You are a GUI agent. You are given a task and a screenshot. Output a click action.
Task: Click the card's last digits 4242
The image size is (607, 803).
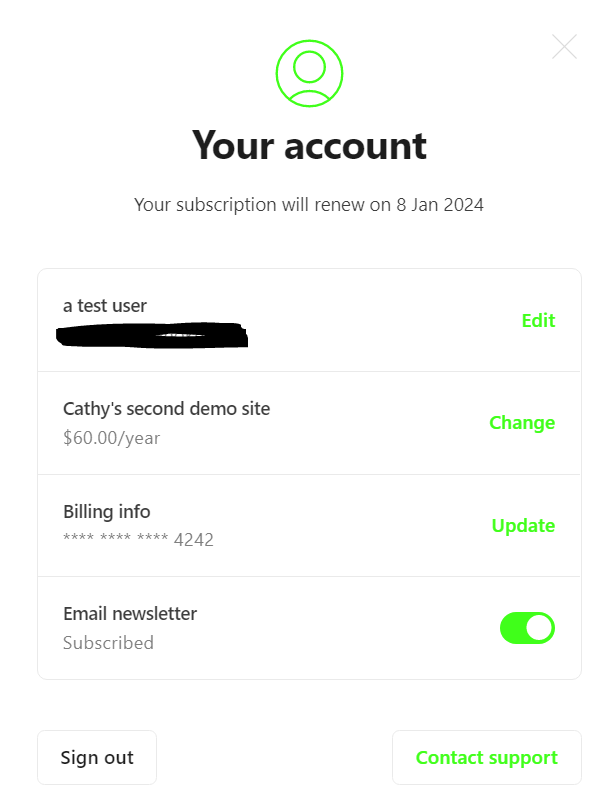194,540
